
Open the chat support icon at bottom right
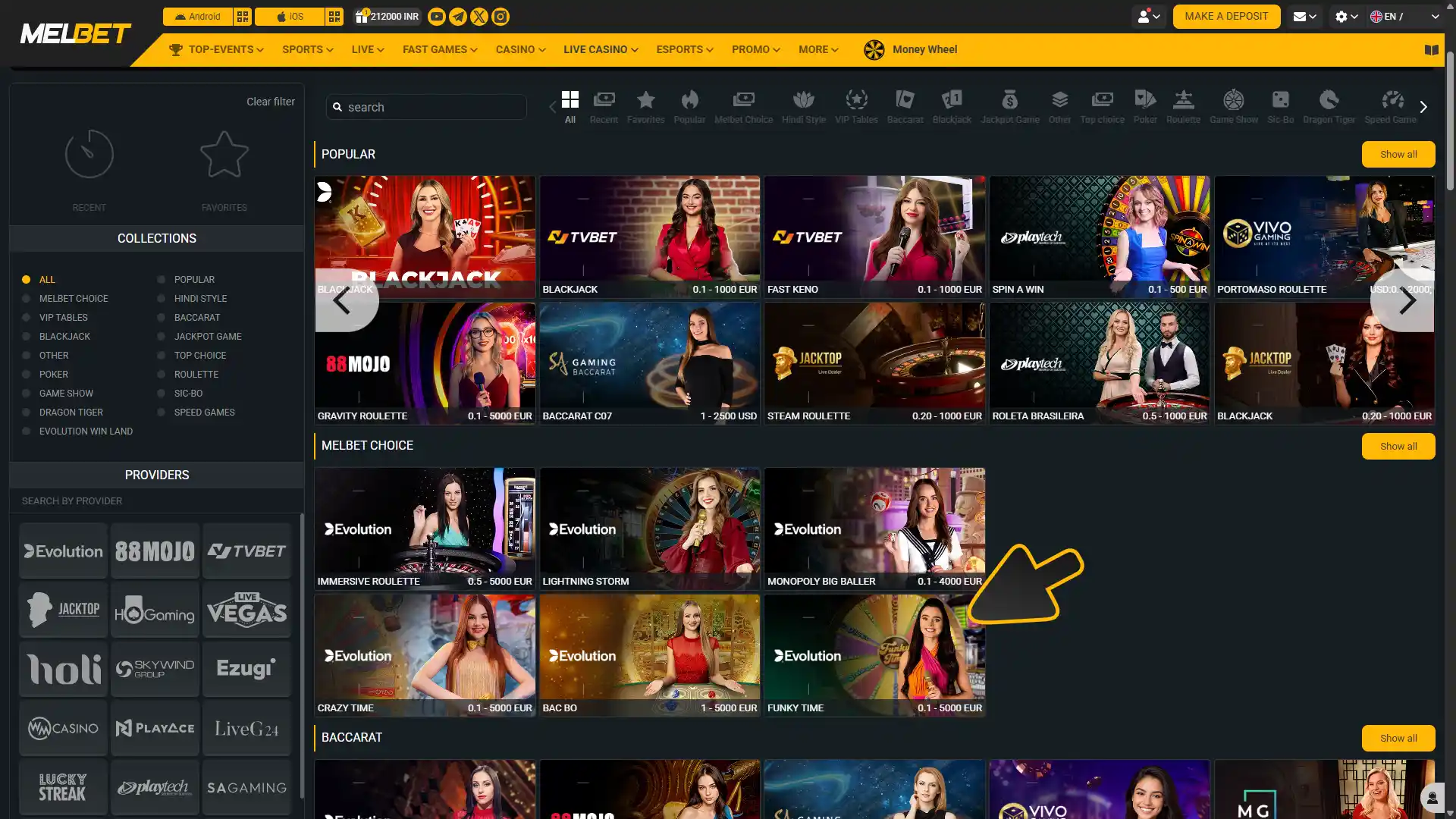(1432, 798)
